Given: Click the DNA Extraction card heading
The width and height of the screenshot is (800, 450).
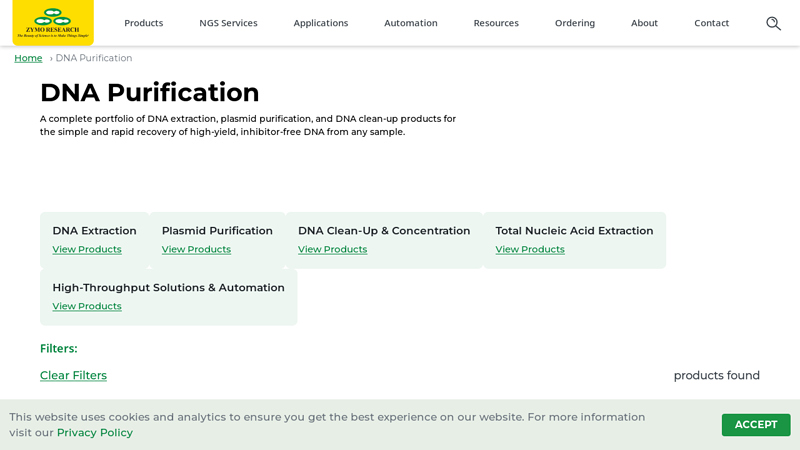Looking at the screenshot, I should [94, 231].
